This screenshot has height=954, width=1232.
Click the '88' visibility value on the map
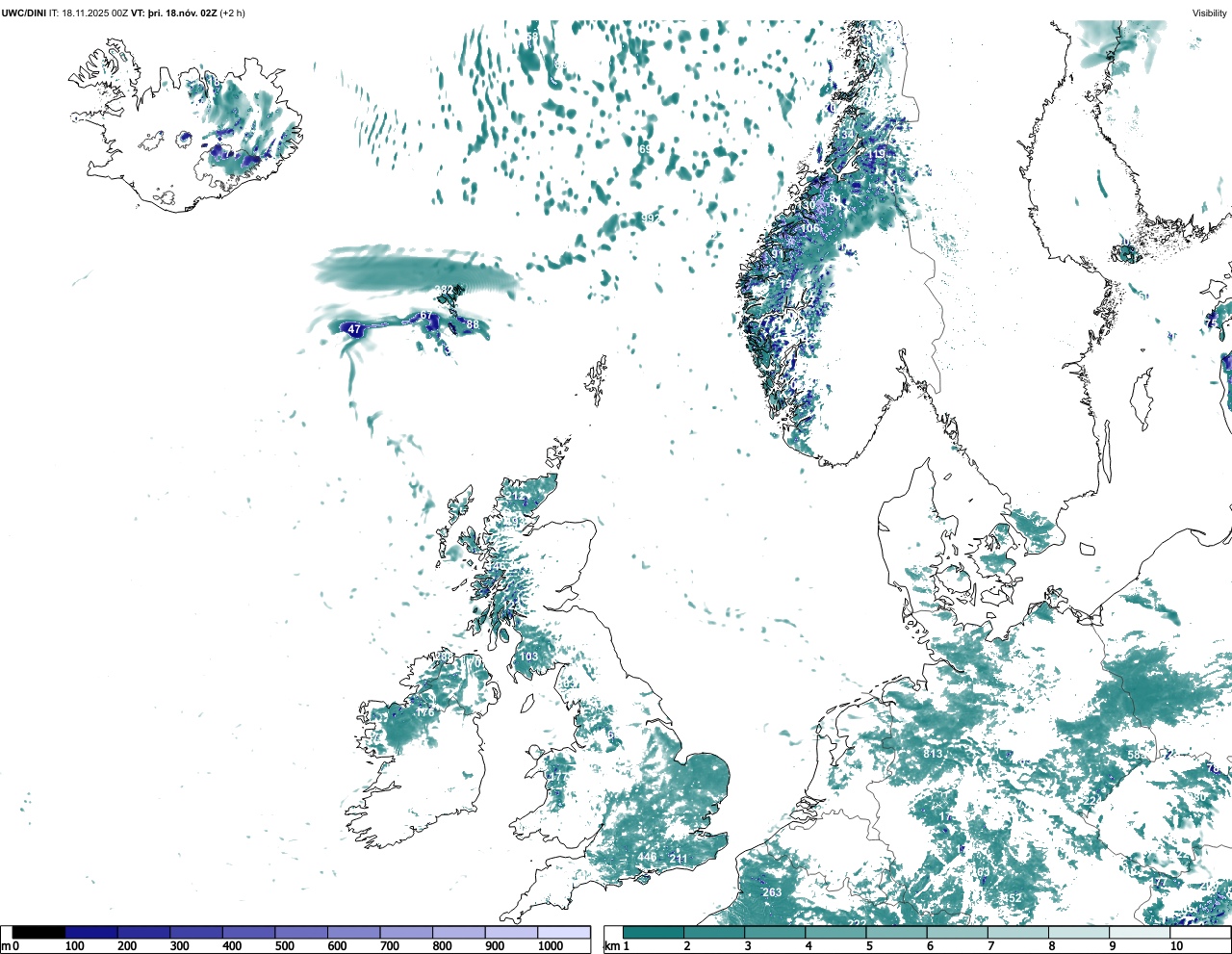click(473, 325)
